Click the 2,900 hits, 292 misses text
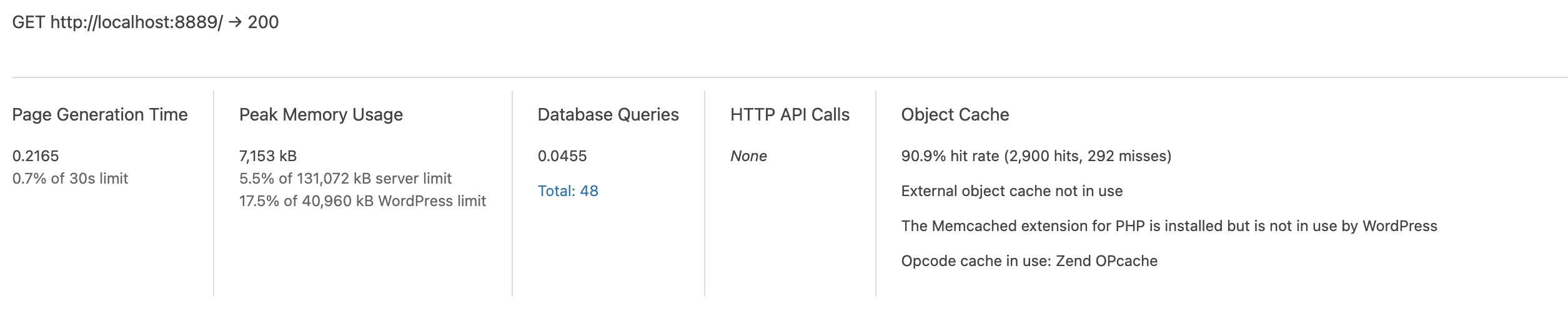 [1088, 156]
